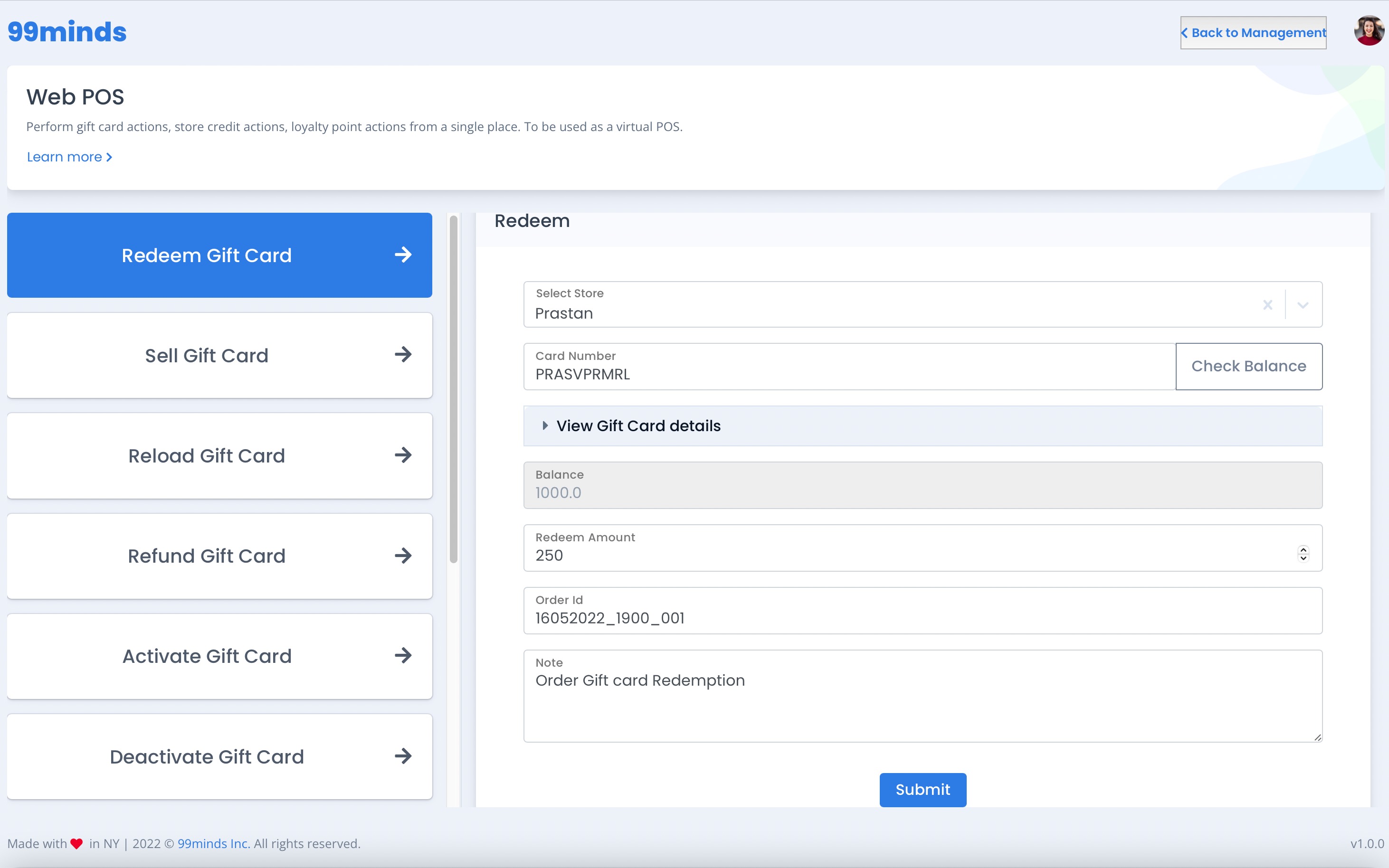The height and width of the screenshot is (868, 1389).
Task: Click the arrow icon on Sell Gift Card
Action: 403,355
